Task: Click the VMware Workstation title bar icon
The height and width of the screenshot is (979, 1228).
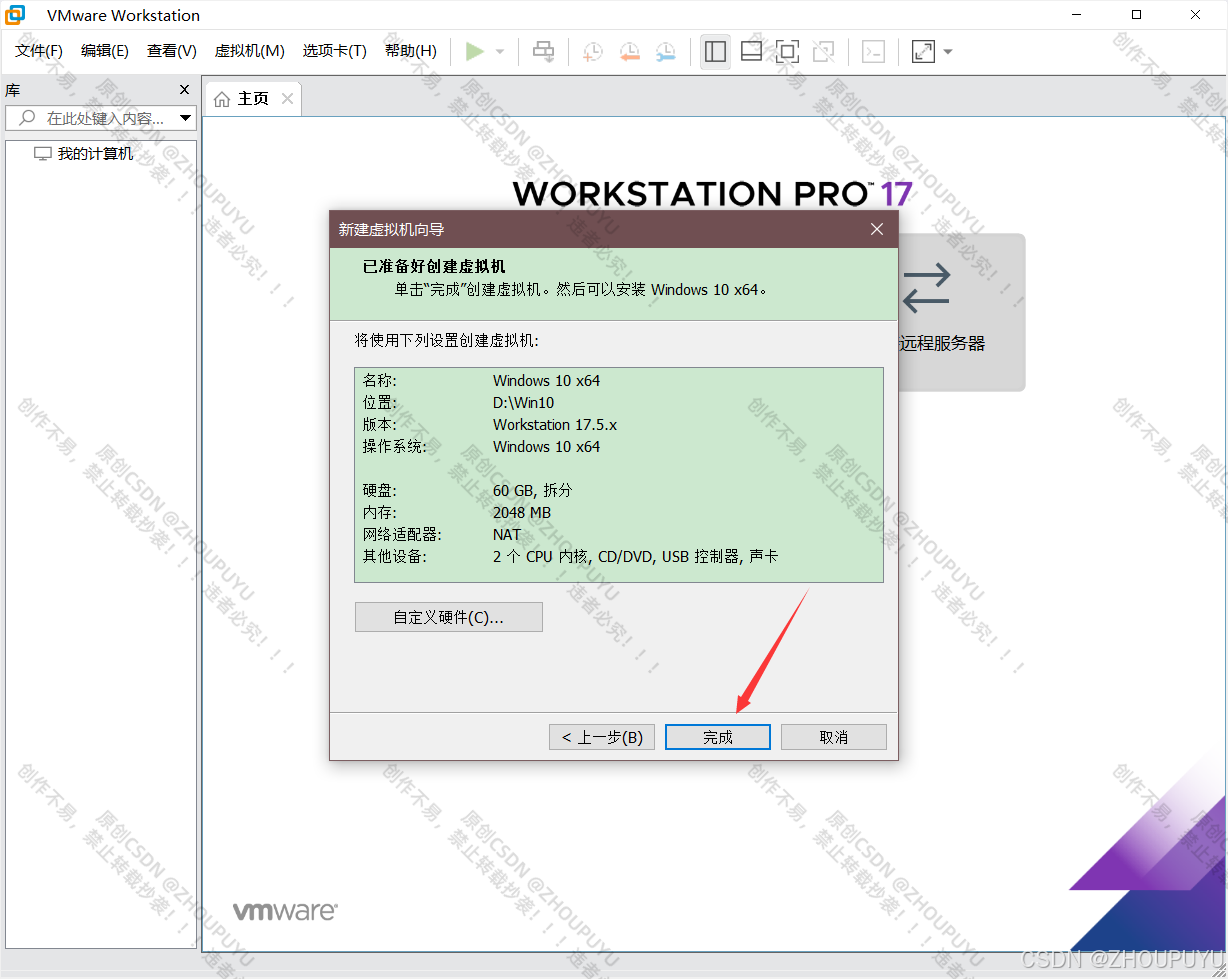Action: click(x=16, y=15)
